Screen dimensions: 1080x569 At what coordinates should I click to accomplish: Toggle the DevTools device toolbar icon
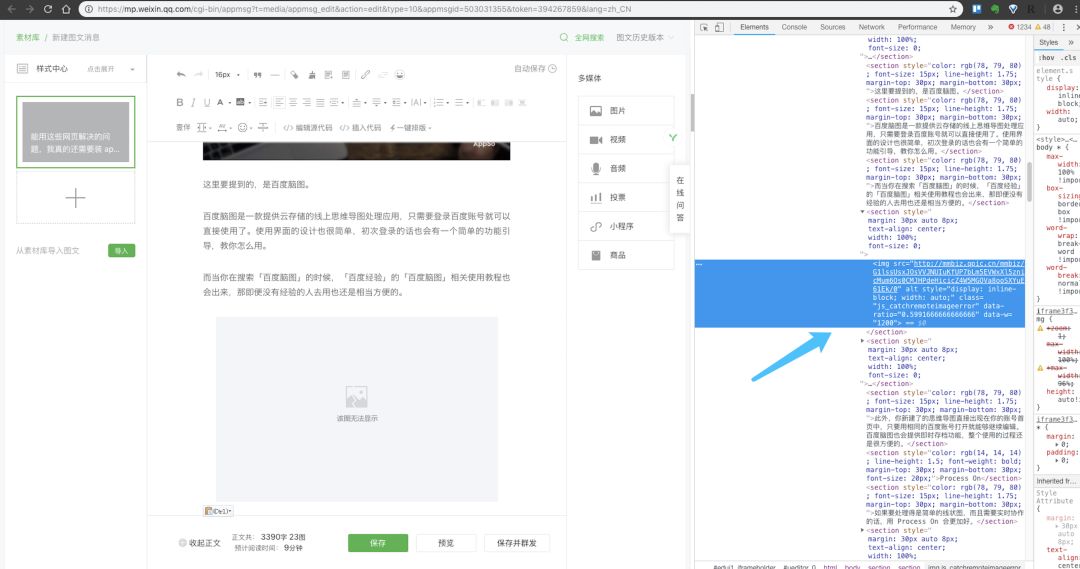pos(719,27)
